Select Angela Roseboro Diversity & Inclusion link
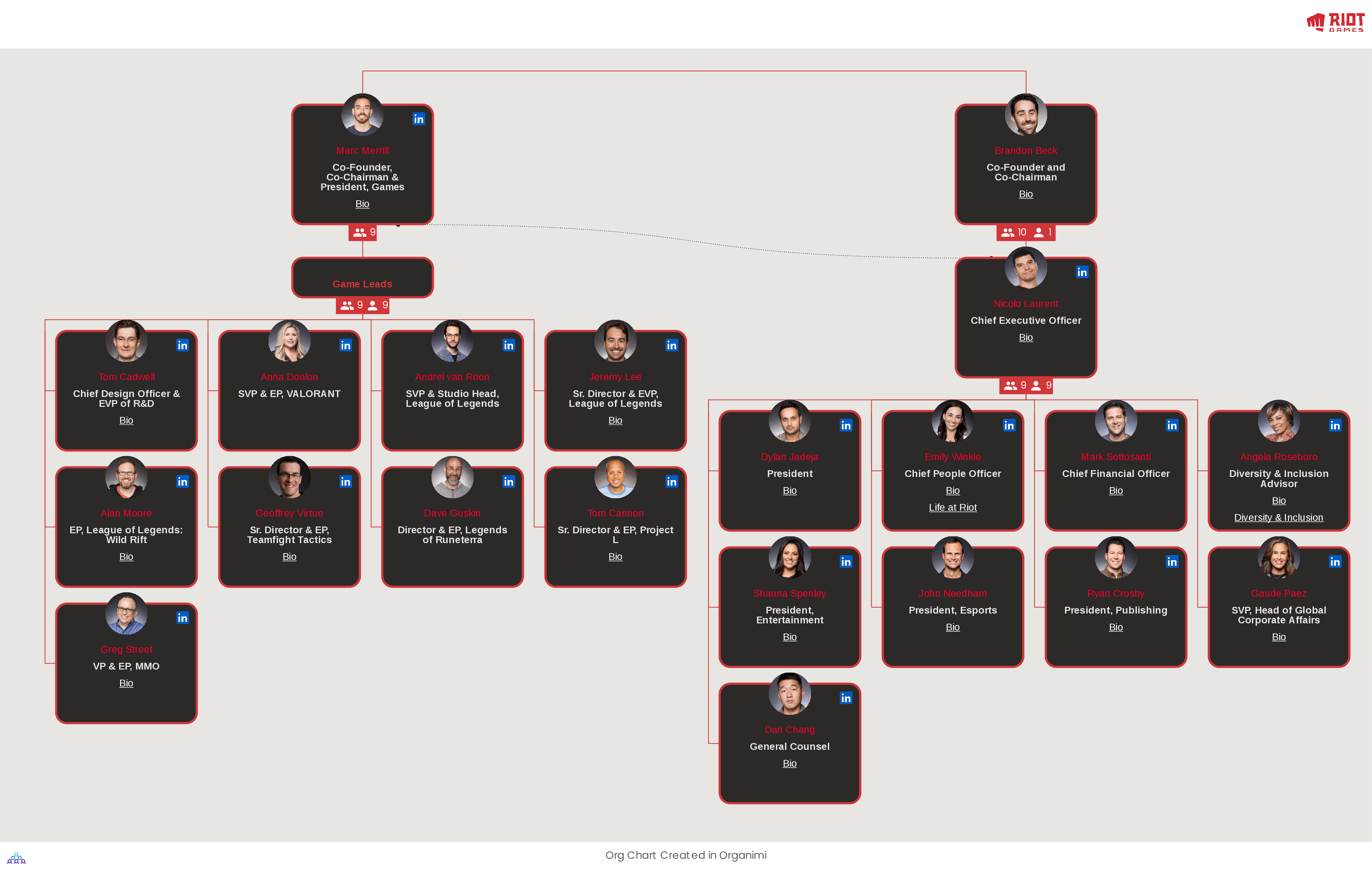 coord(1278,517)
